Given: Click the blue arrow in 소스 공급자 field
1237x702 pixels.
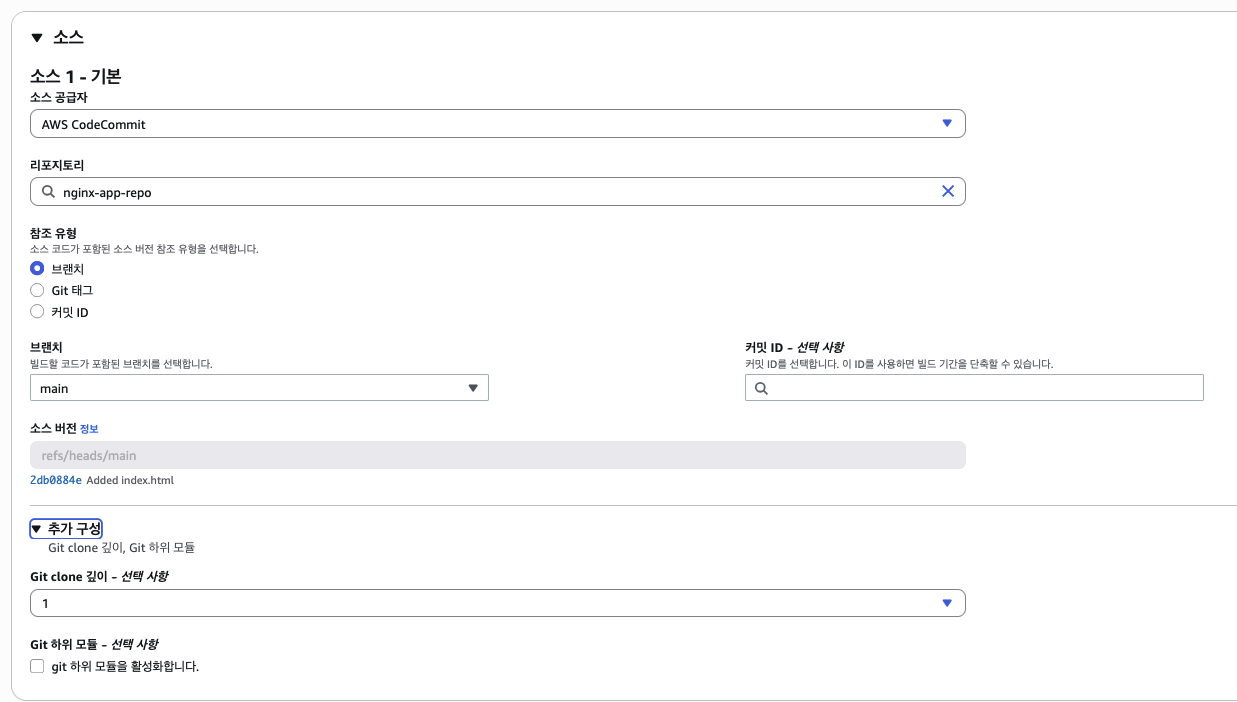Looking at the screenshot, I should pos(947,123).
